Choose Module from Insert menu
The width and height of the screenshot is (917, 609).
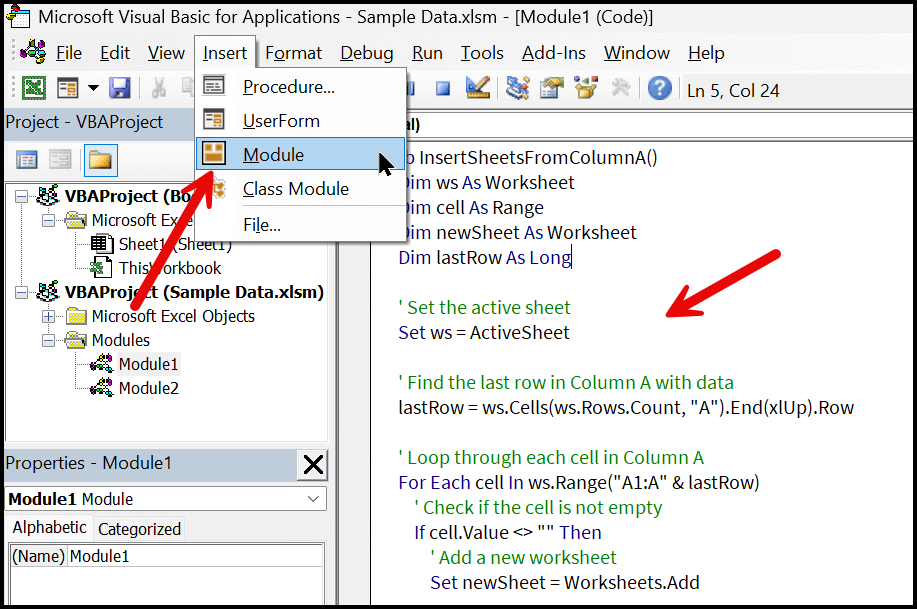(x=301, y=154)
